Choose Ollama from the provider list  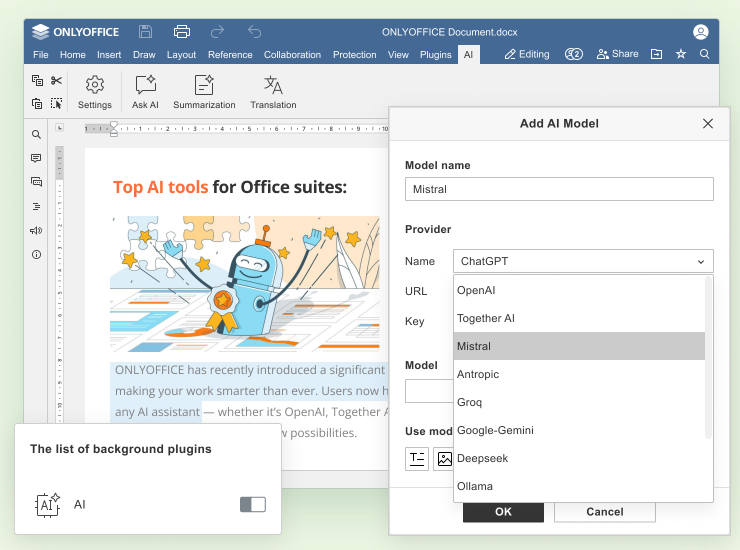tap(579, 486)
